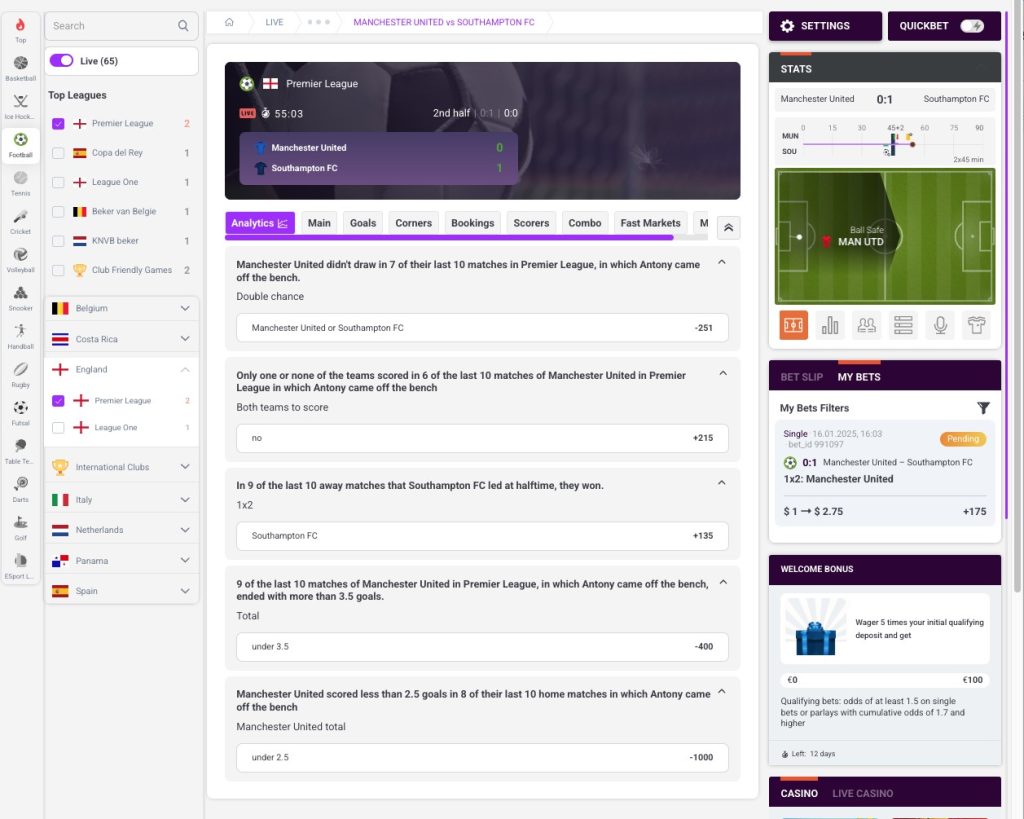Bet Manchester United or Southampton FC -251
Image resolution: width=1024 pixels, height=819 pixels.
click(482, 328)
